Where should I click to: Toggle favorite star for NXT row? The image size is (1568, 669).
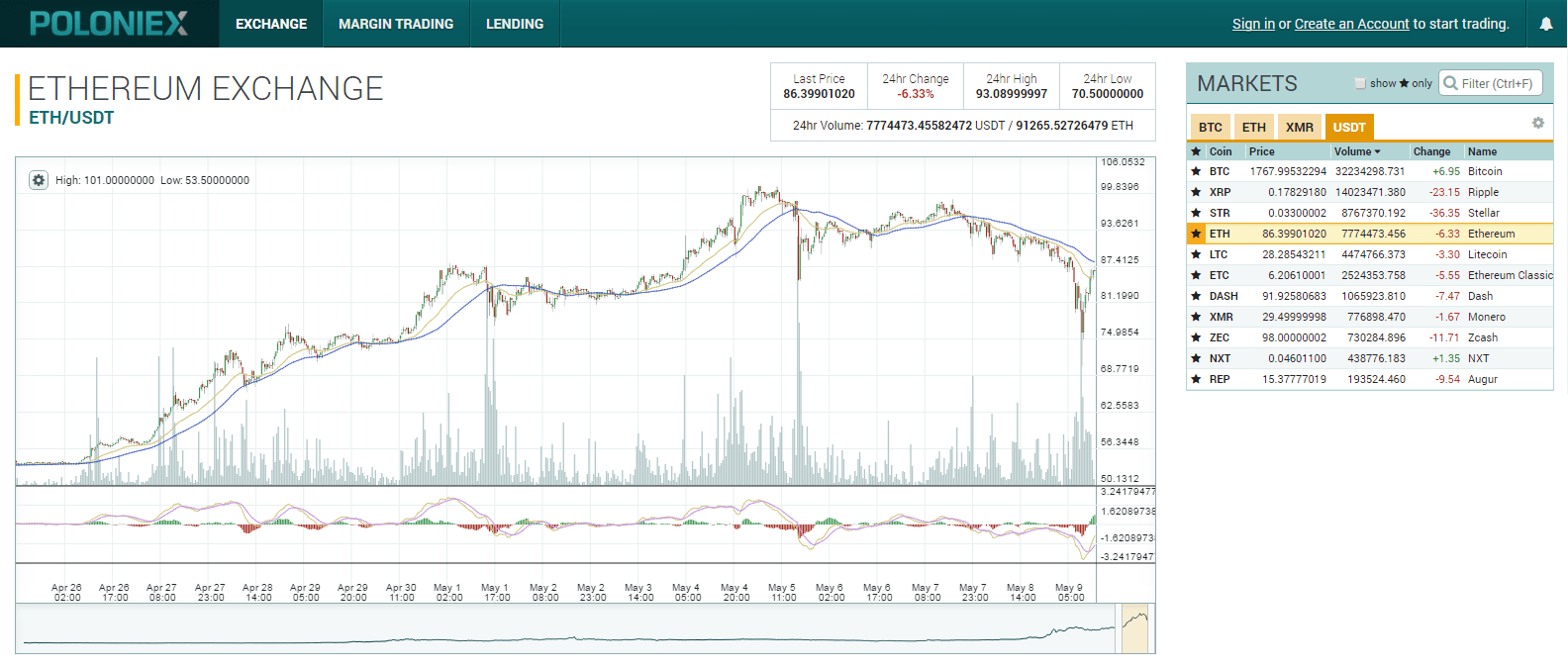tap(1196, 358)
